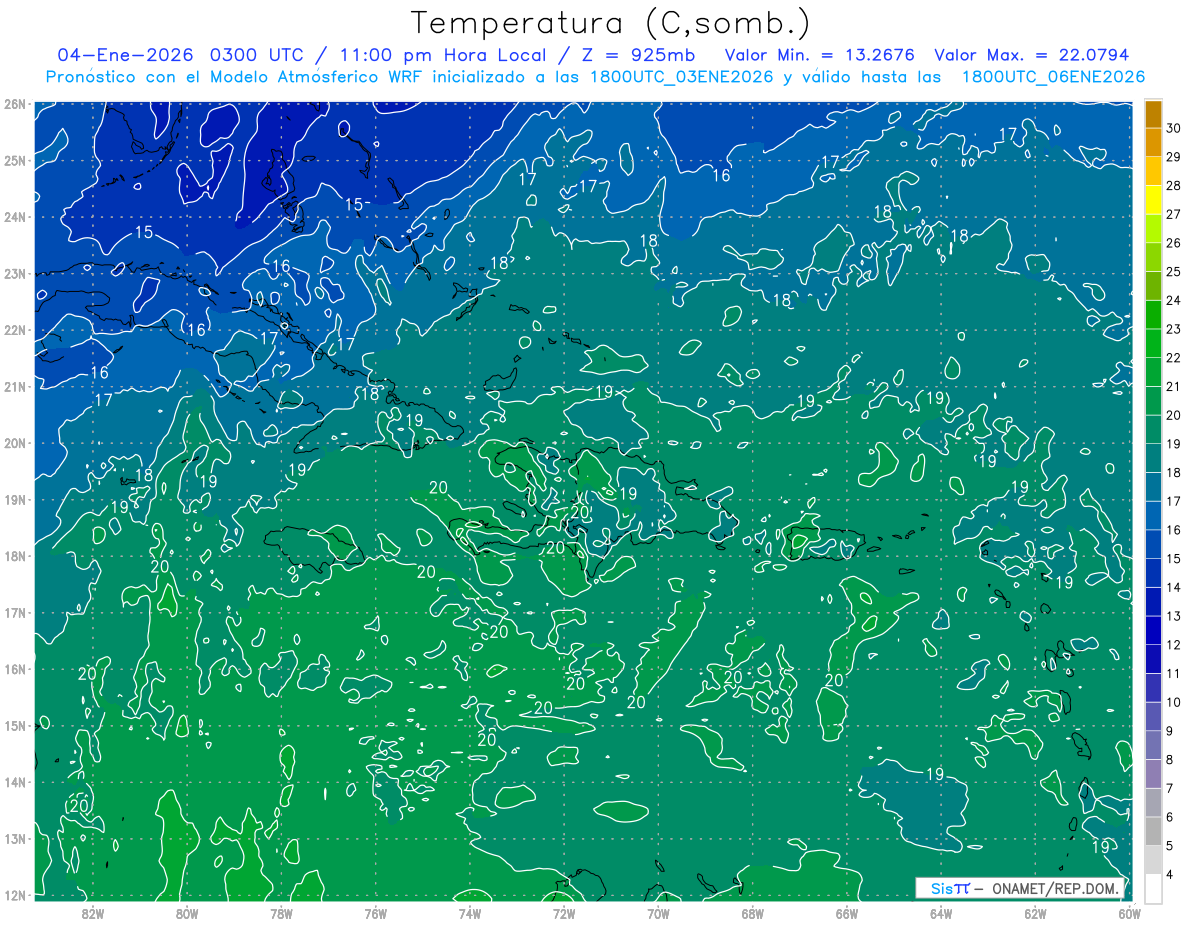
Task: Click the Valor Min. = 13.2676 text
Action: 822,55
